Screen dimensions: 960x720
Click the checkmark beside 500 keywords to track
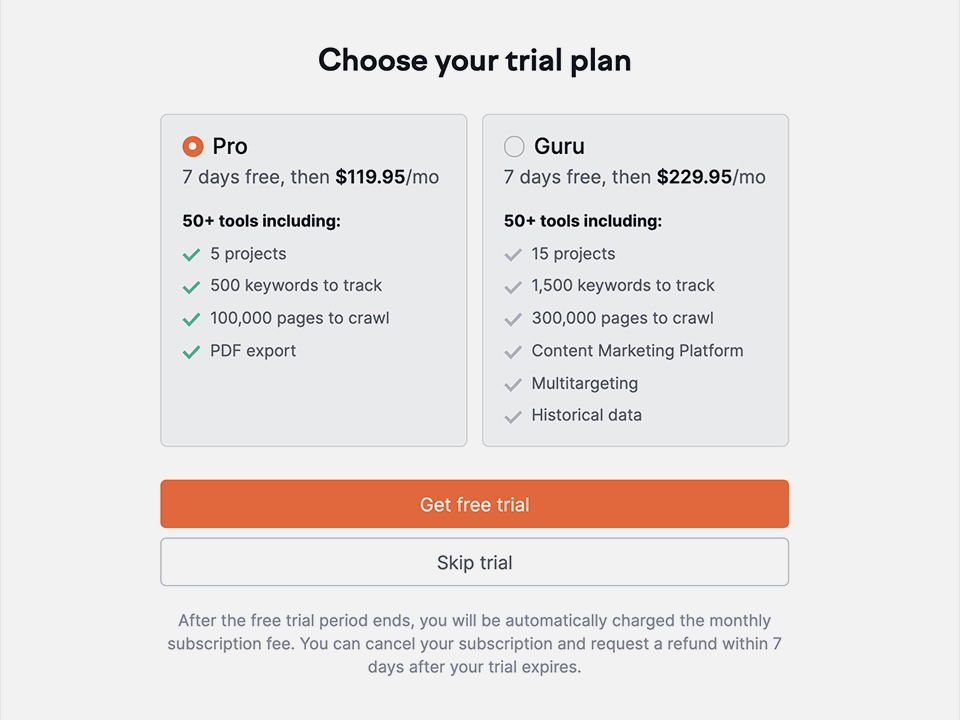[x=192, y=287]
